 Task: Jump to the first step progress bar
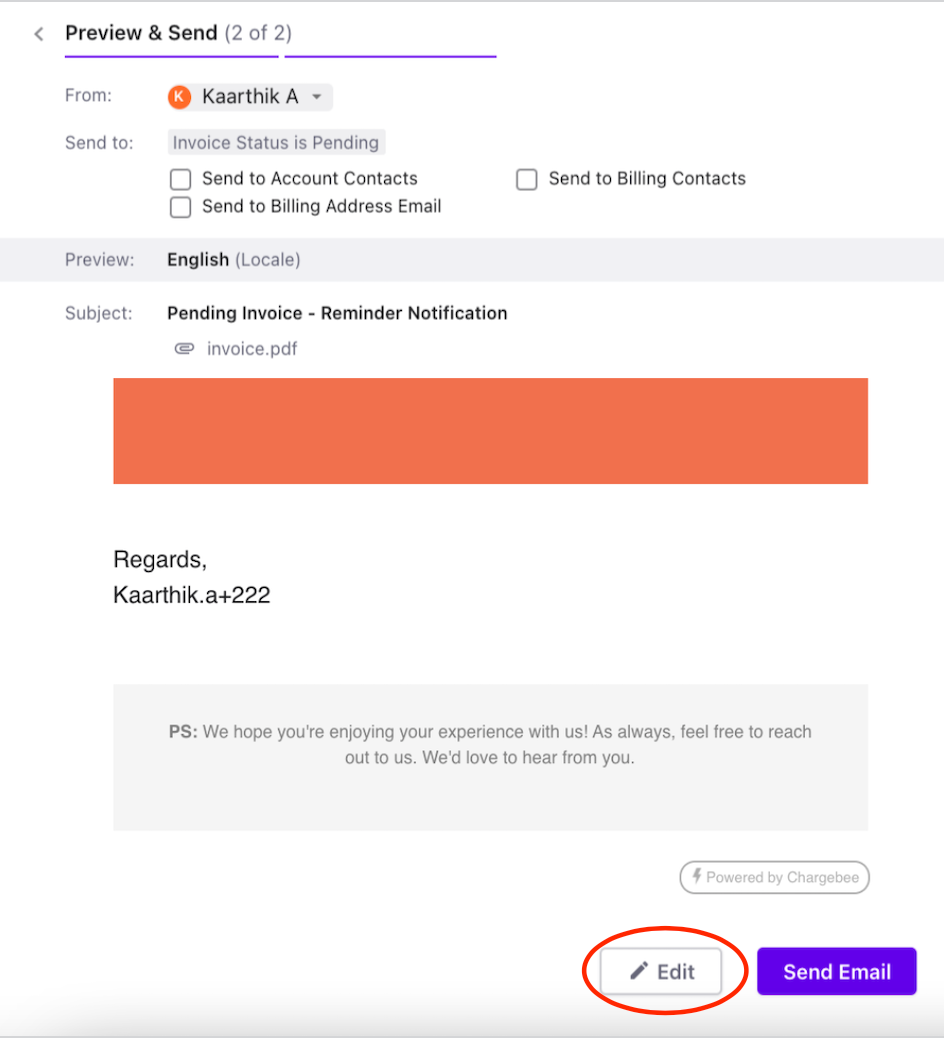(x=171, y=56)
